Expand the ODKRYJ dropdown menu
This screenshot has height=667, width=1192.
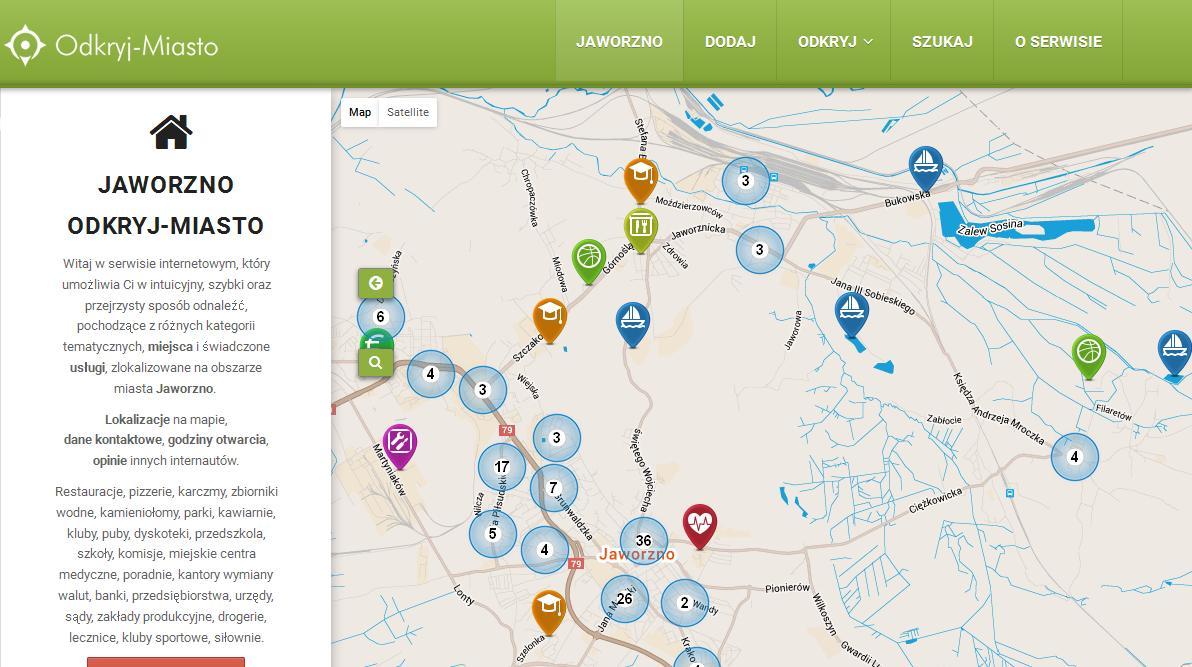pyautogui.click(x=834, y=42)
